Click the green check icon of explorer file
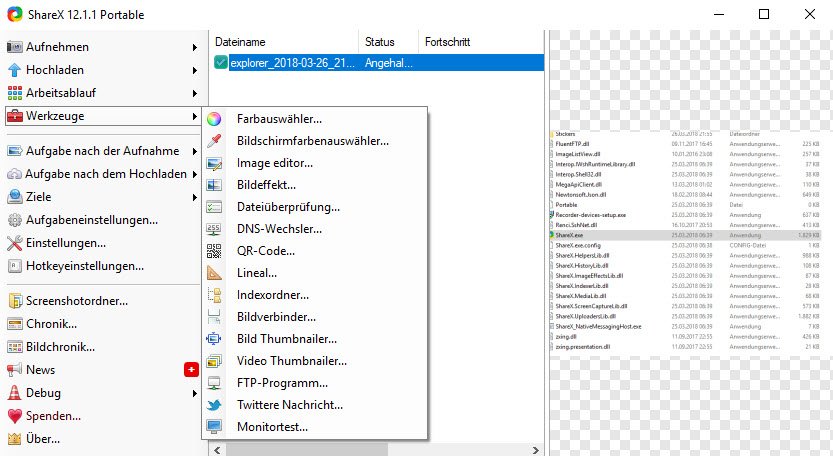The width and height of the screenshot is (833, 456). [221, 62]
